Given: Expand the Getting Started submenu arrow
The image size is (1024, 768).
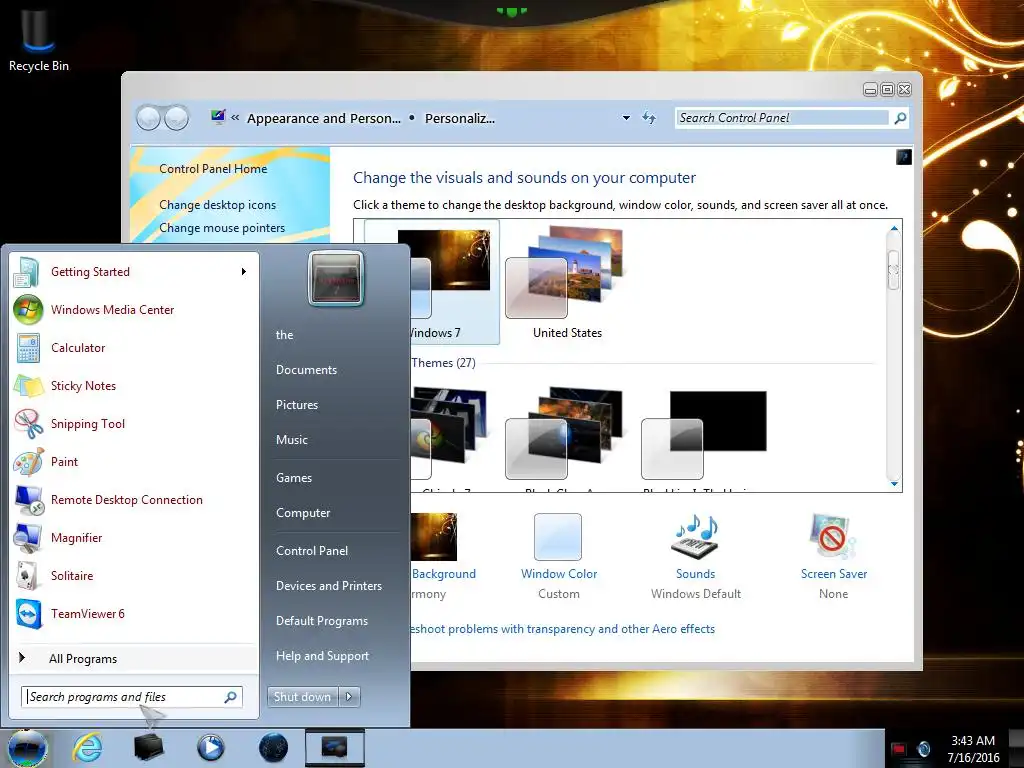Looking at the screenshot, I should pyautogui.click(x=244, y=272).
